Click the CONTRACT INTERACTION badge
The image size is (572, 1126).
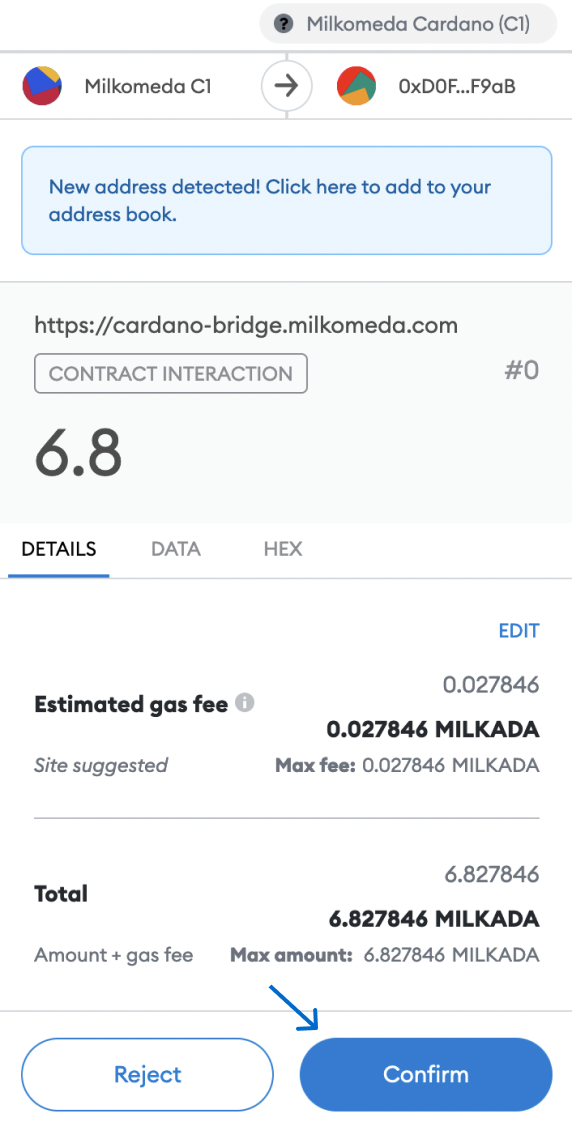click(171, 373)
